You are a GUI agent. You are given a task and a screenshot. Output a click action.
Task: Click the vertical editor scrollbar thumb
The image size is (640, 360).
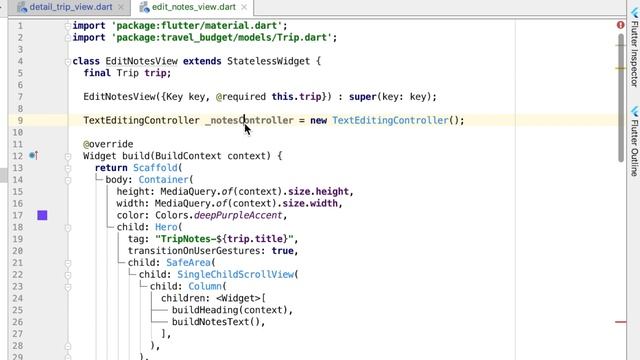[621, 98]
